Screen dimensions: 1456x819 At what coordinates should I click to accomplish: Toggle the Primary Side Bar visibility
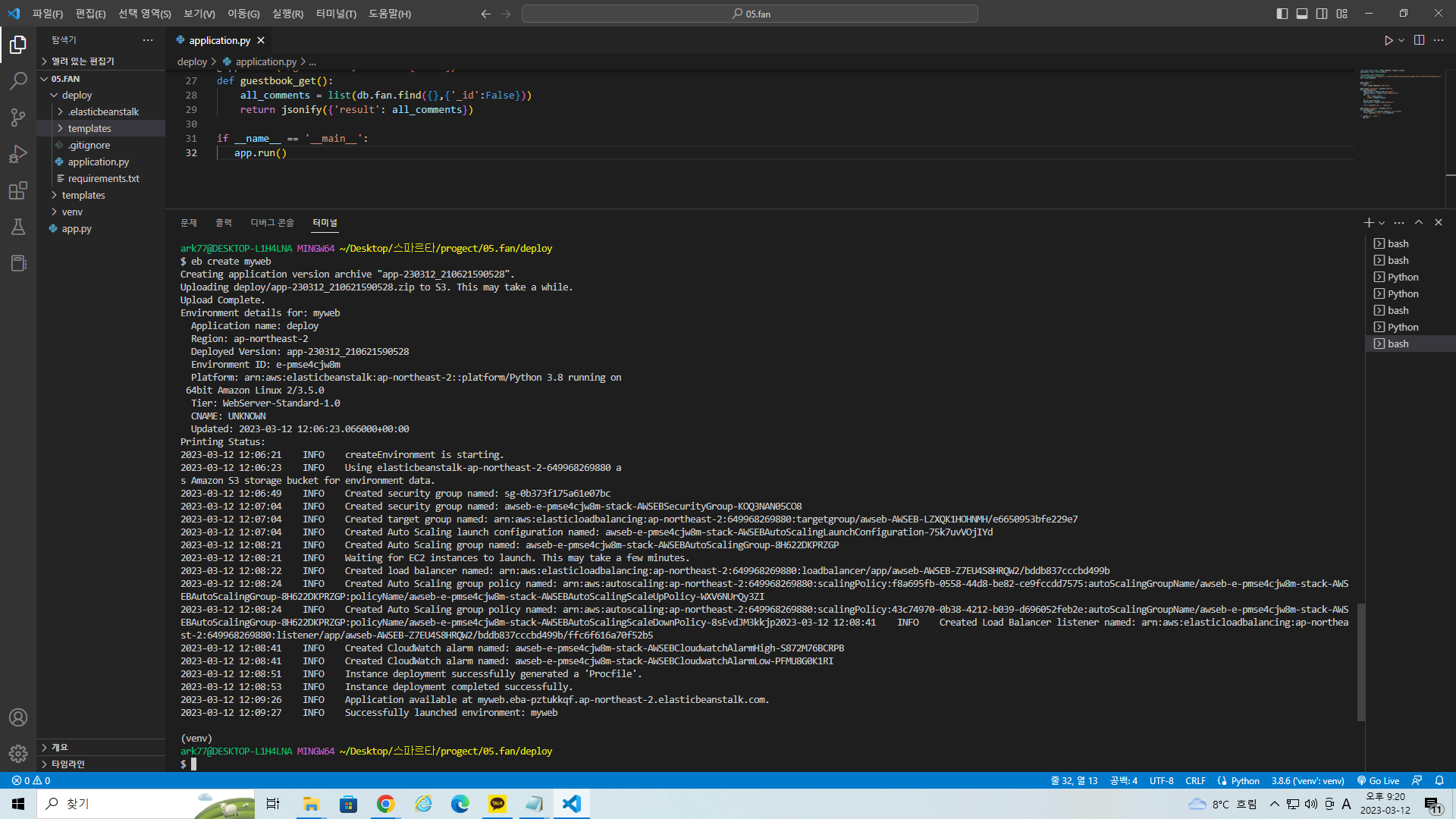(1282, 14)
